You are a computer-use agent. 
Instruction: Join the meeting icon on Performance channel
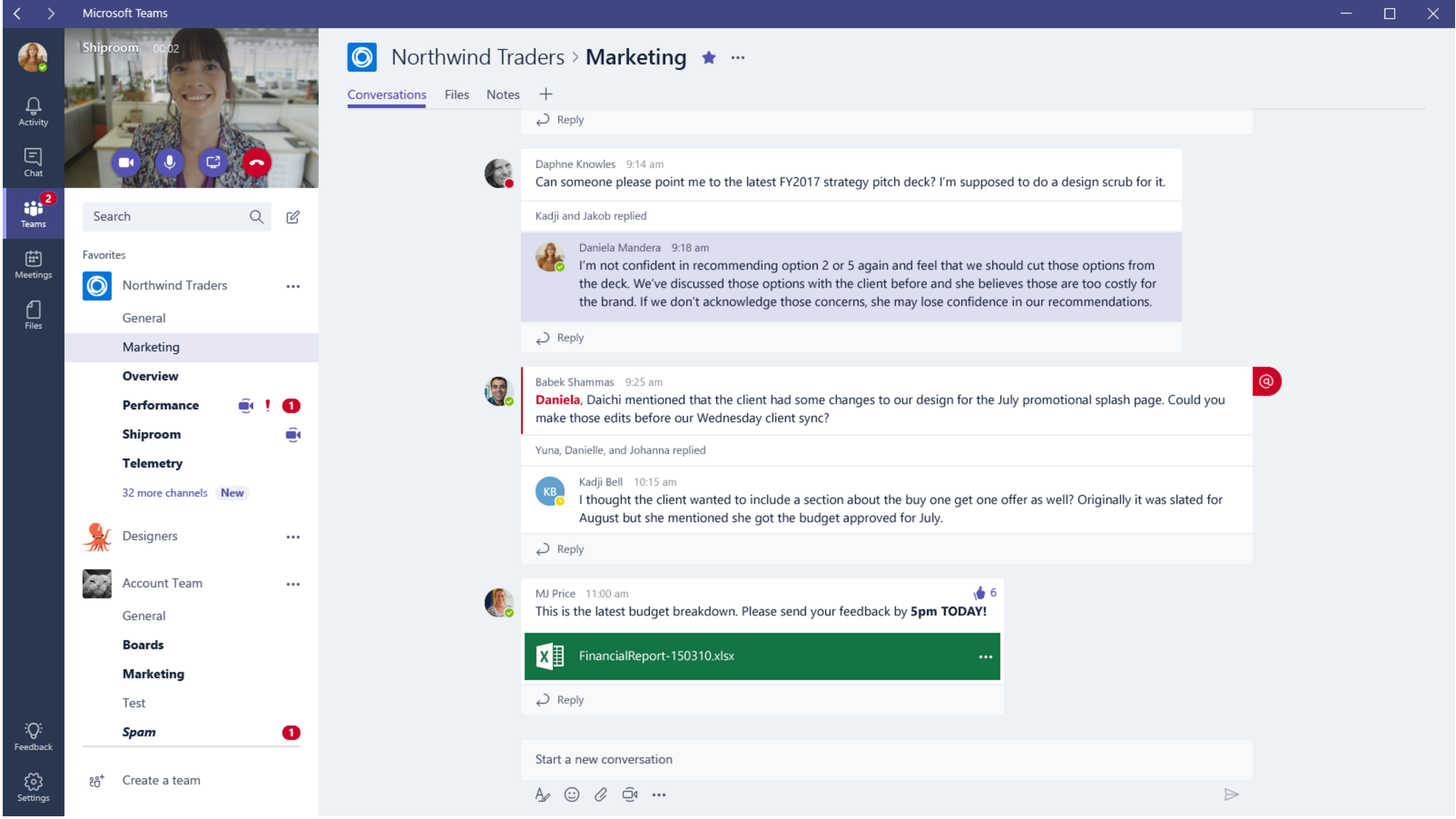coord(246,406)
